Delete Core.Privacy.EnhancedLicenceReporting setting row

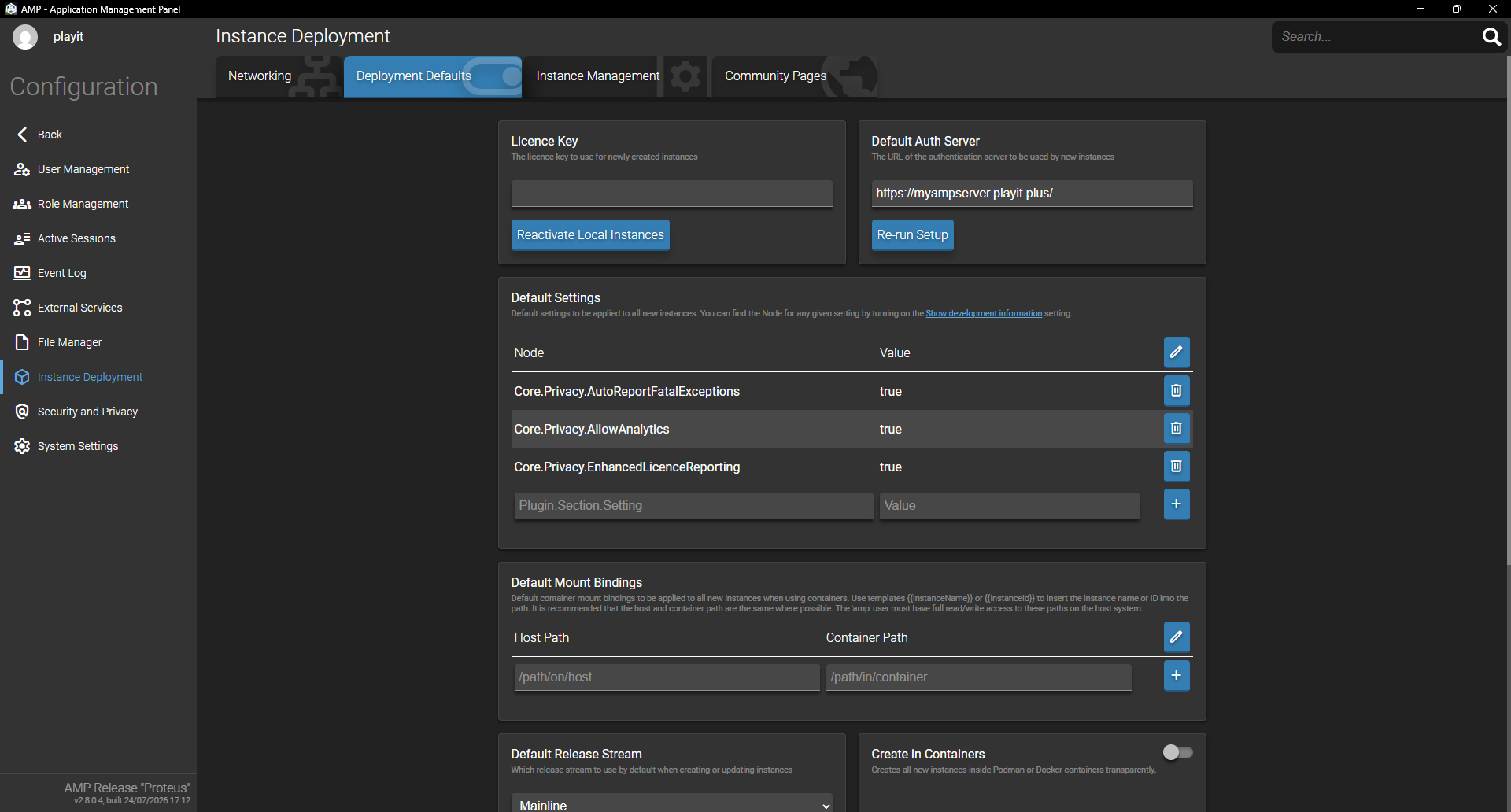click(1177, 467)
